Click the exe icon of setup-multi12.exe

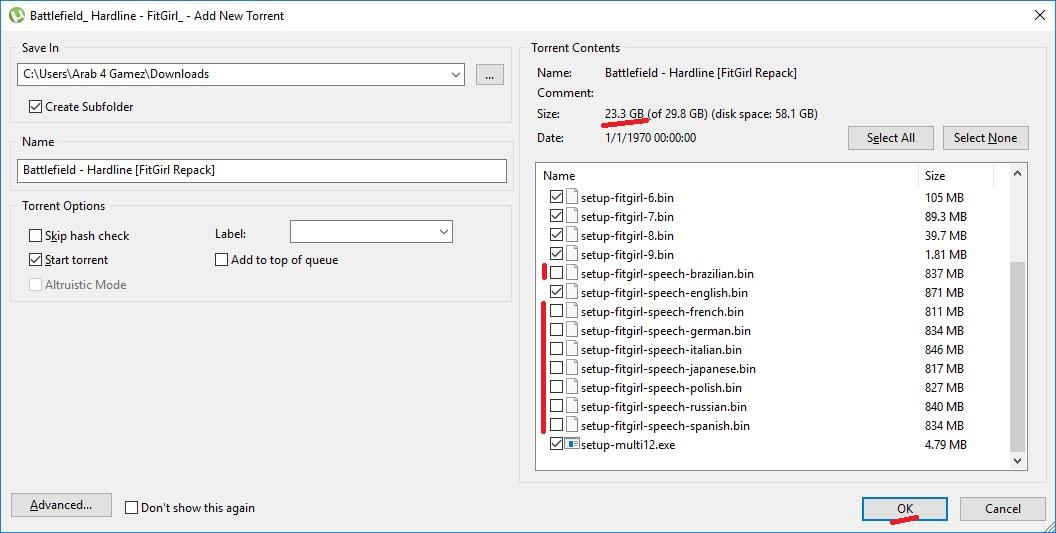(572, 444)
